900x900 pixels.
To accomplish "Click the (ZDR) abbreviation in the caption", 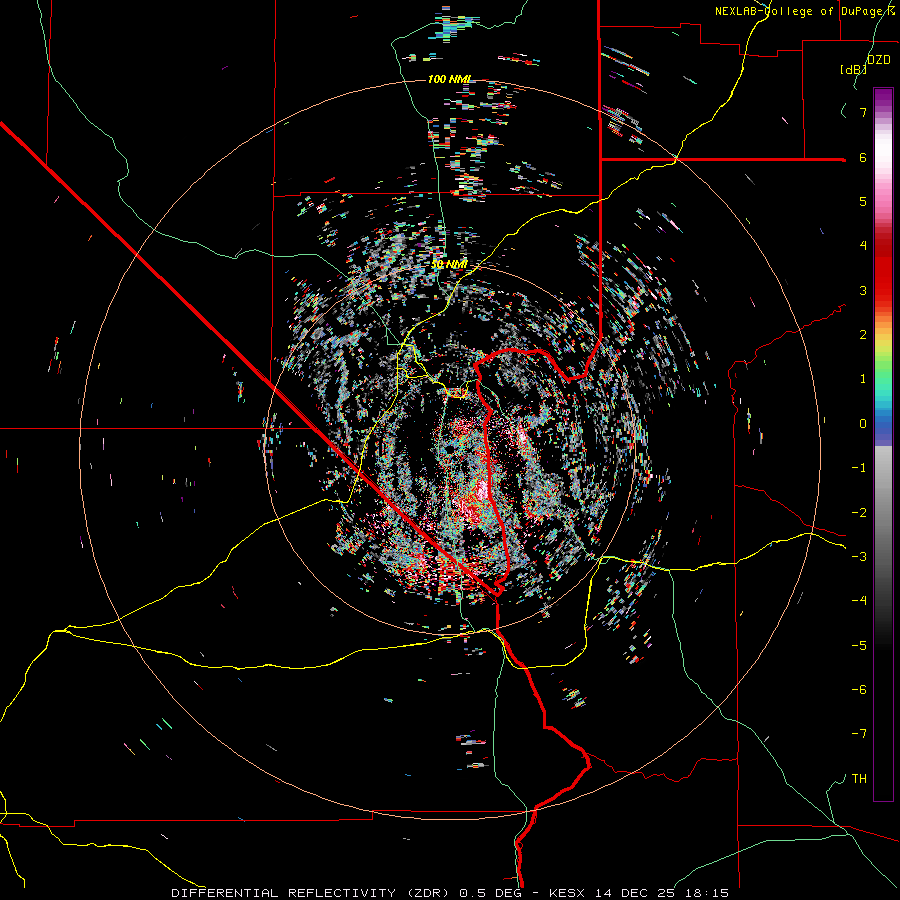I will [x=428, y=893].
